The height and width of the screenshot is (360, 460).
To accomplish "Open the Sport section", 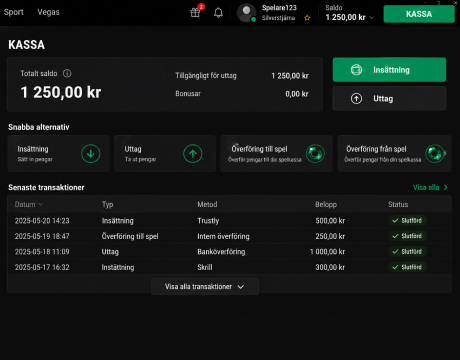I will pos(14,12).
